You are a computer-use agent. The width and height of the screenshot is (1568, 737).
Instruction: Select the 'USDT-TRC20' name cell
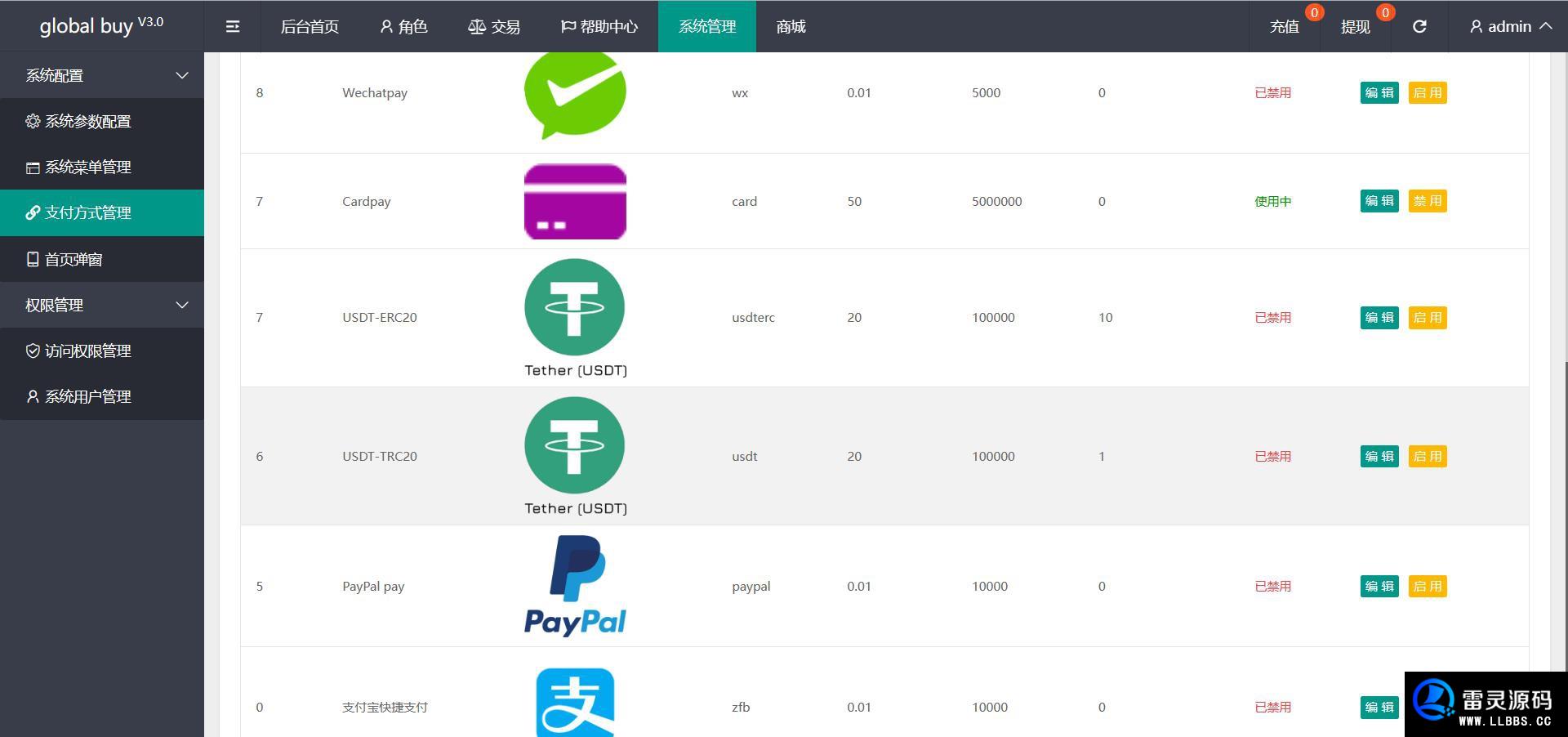380,456
